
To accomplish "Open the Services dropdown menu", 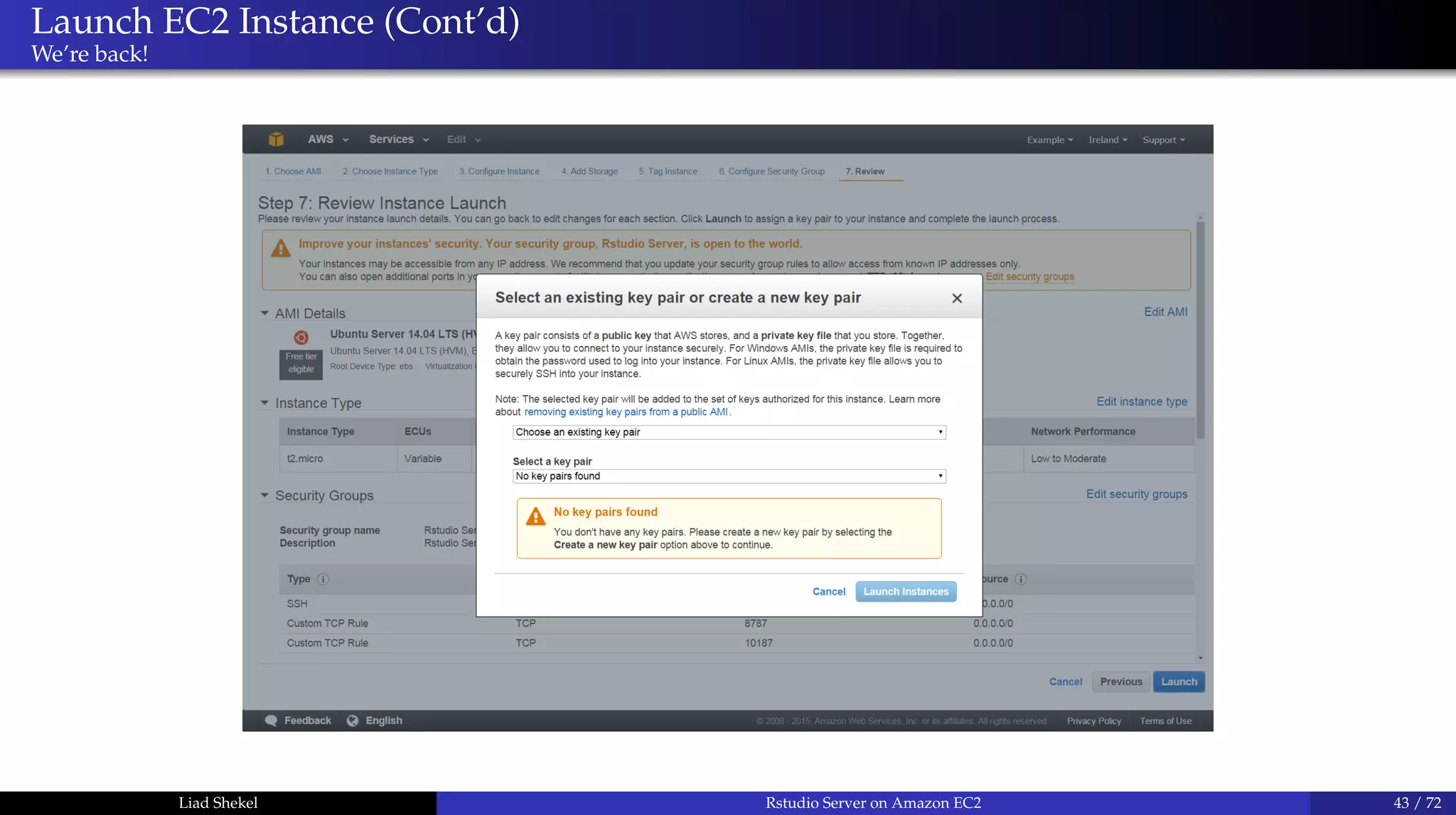I will point(399,139).
